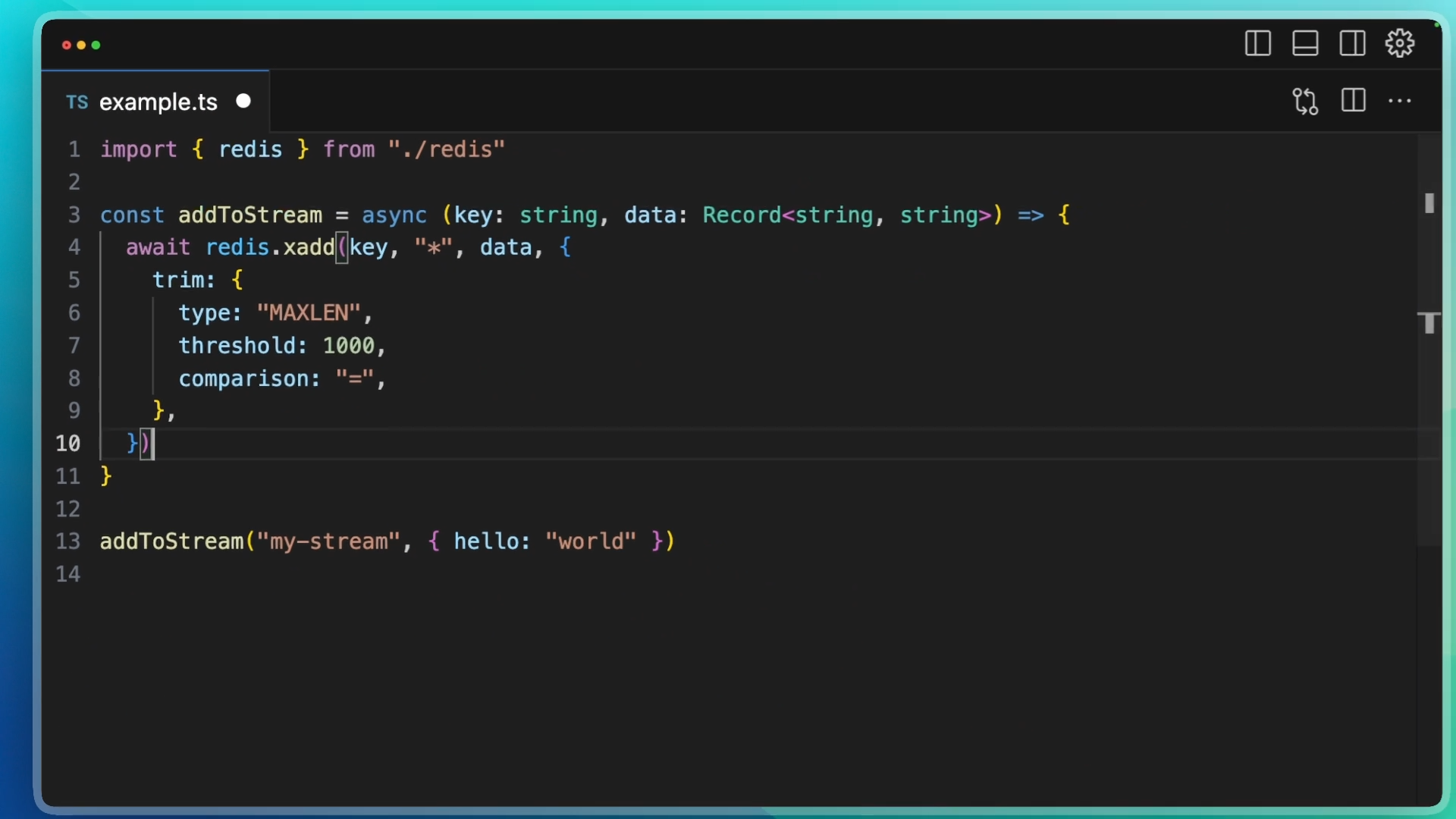Click the open changes compare icon

pyautogui.click(x=1305, y=101)
